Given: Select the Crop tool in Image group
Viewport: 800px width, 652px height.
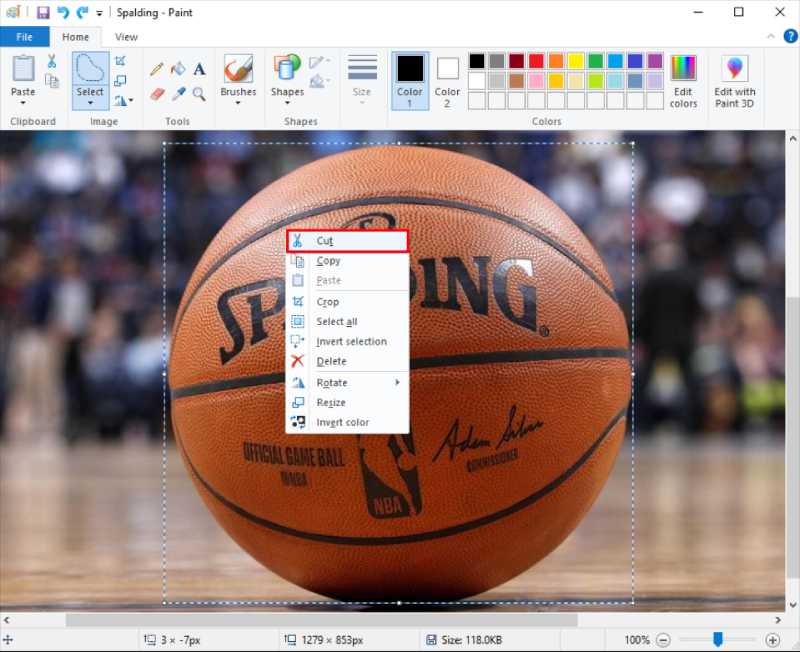Looking at the screenshot, I should point(120,61).
